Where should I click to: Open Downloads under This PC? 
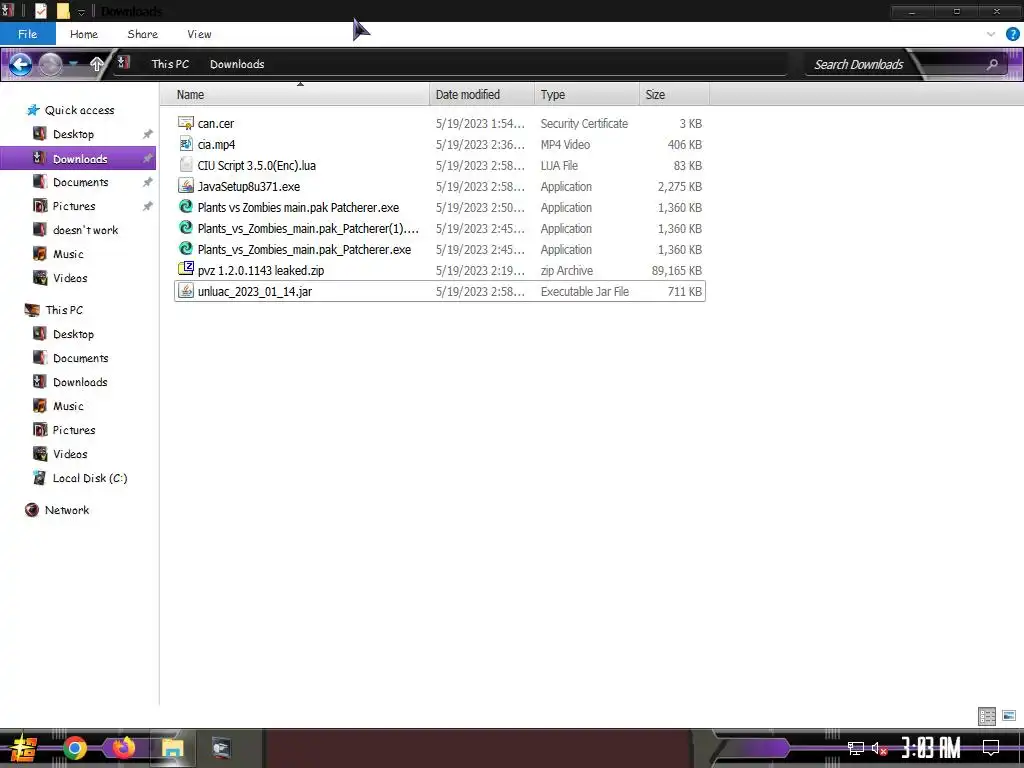(x=80, y=382)
